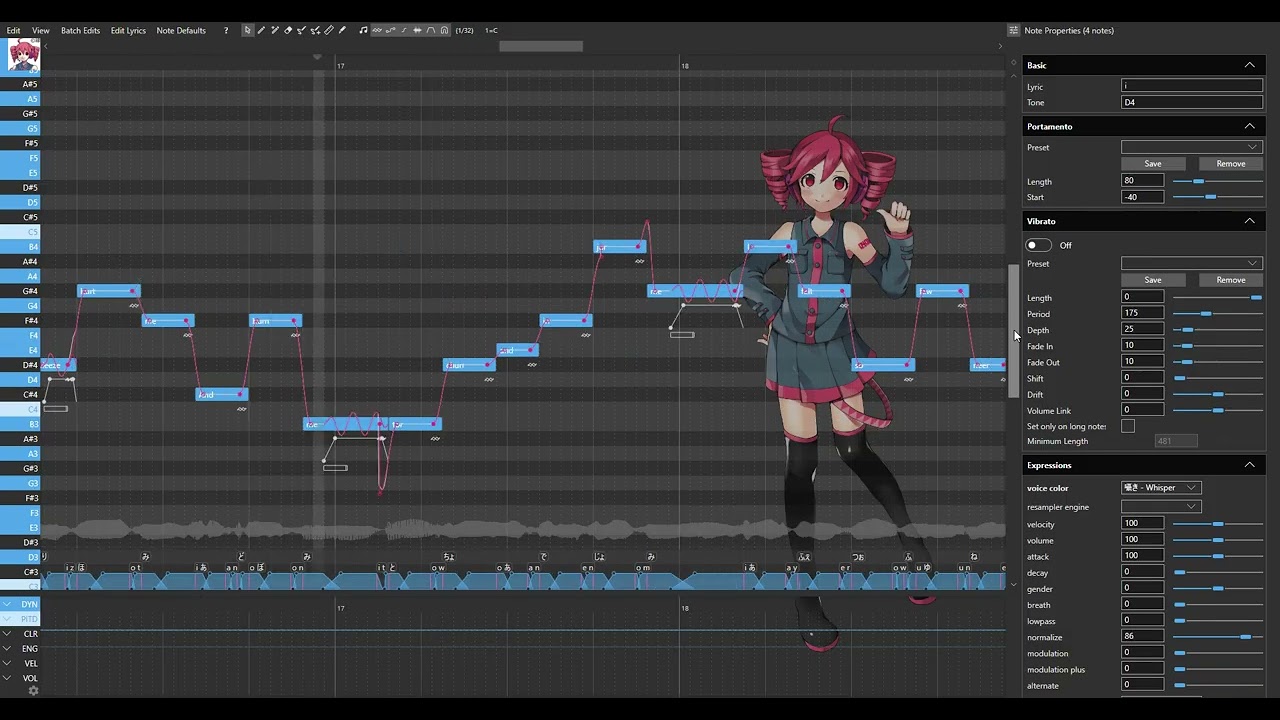
Task: Toggle phoneme display icon
Action: pos(431,30)
